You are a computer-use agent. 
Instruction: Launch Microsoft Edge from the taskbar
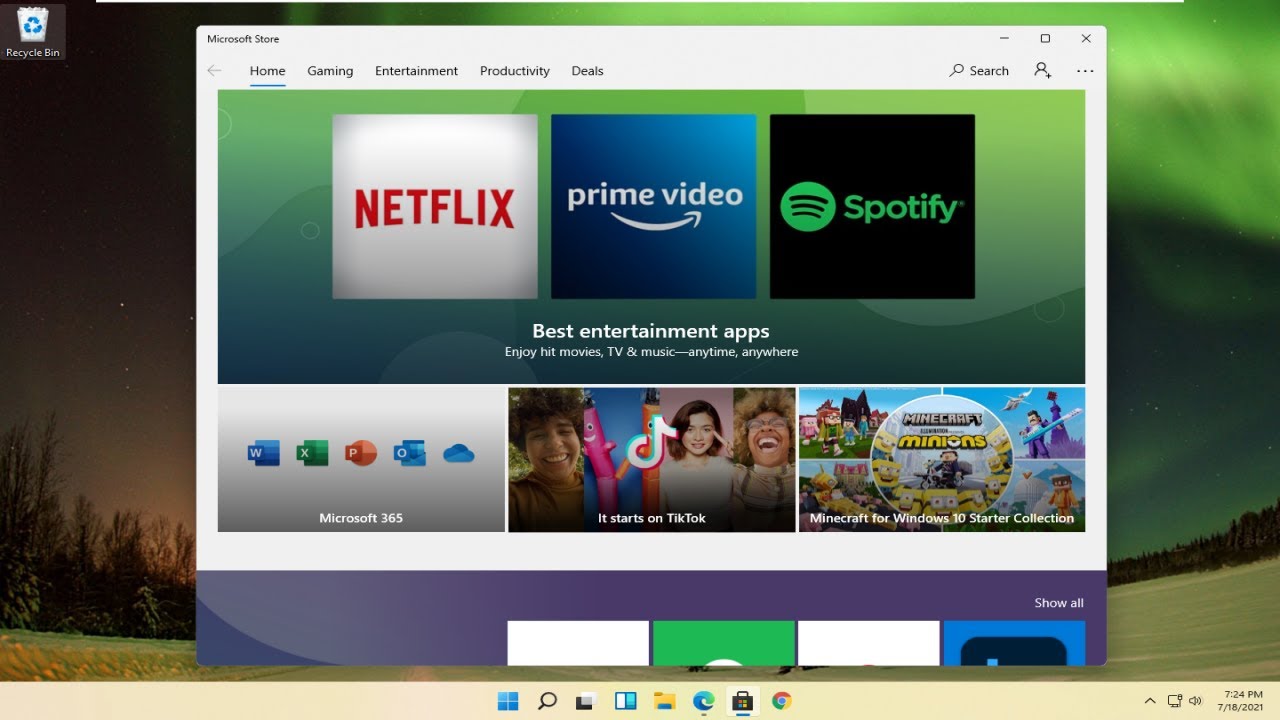coord(704,701)
